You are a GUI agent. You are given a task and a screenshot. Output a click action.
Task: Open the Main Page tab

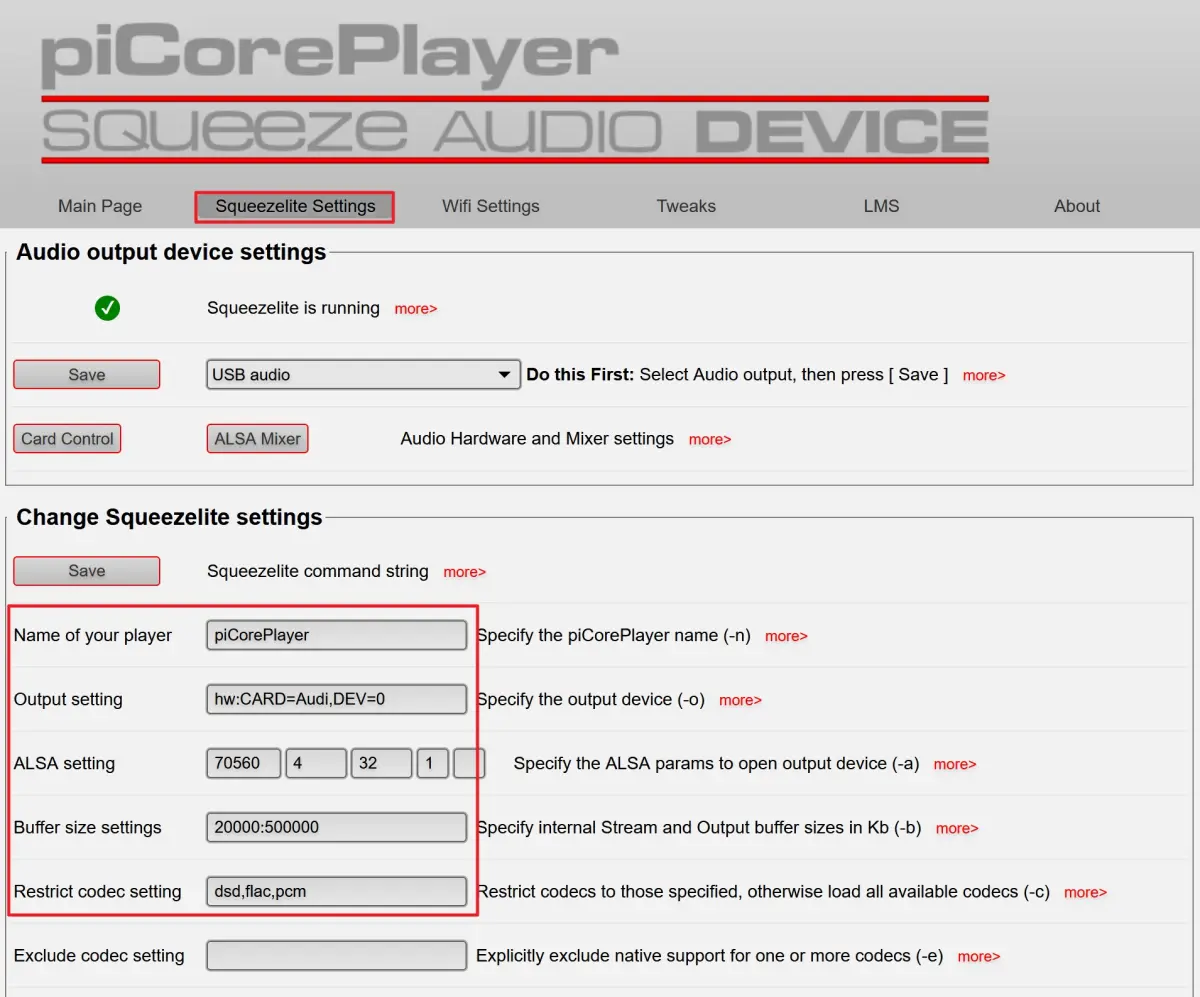(100, 206)
